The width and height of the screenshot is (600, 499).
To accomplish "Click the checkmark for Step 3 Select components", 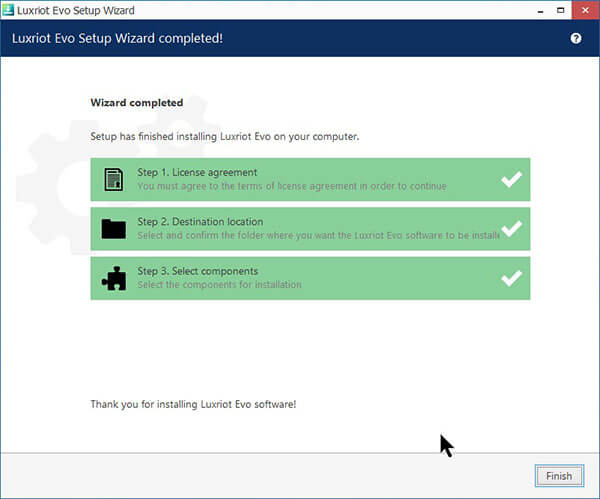I will 511,278.
